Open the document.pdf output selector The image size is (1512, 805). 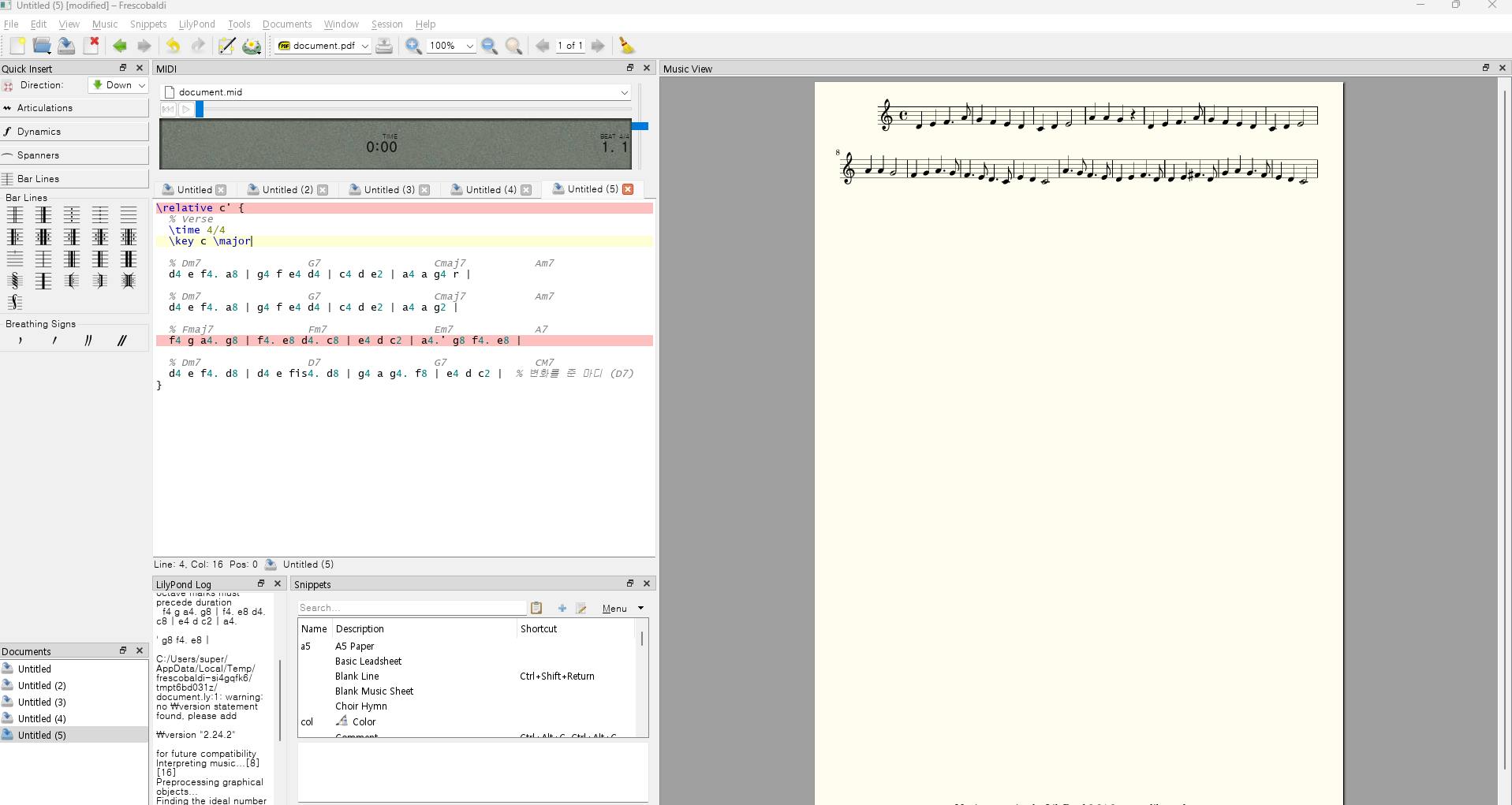pyautogui.click(x=322, y=46)
